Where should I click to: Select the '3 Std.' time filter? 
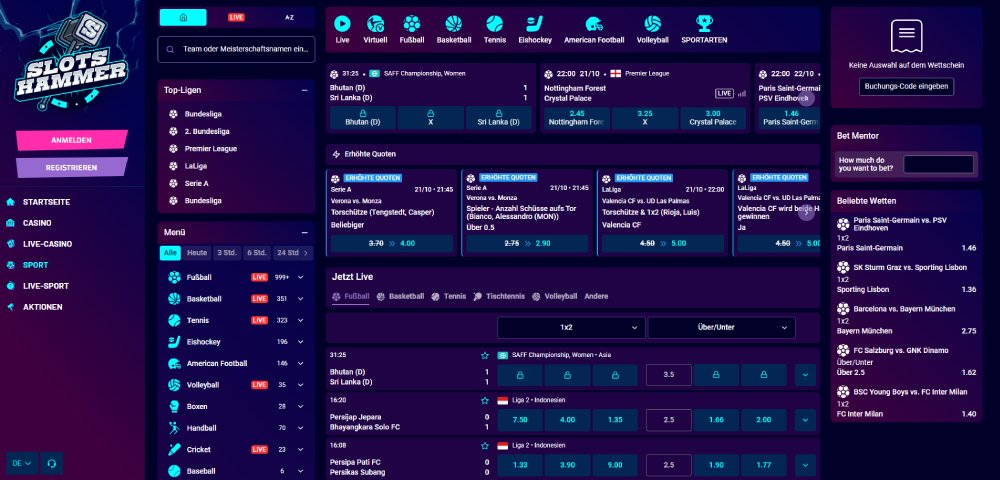click(x=227, y=253)
